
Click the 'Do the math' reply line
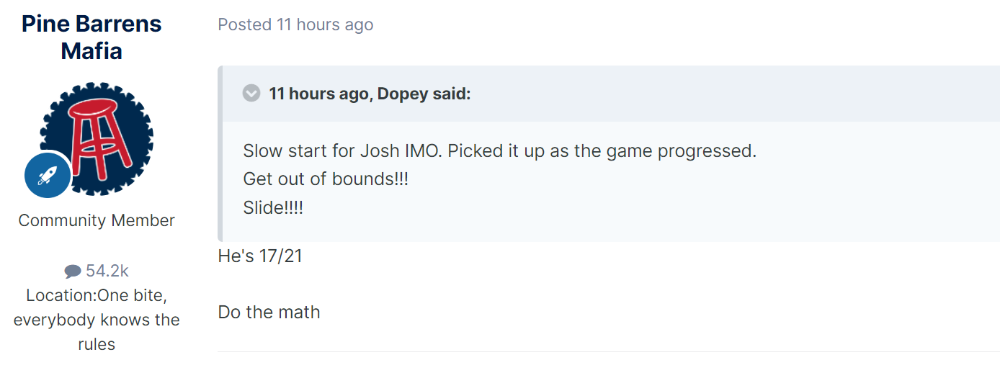click(269, 312)
